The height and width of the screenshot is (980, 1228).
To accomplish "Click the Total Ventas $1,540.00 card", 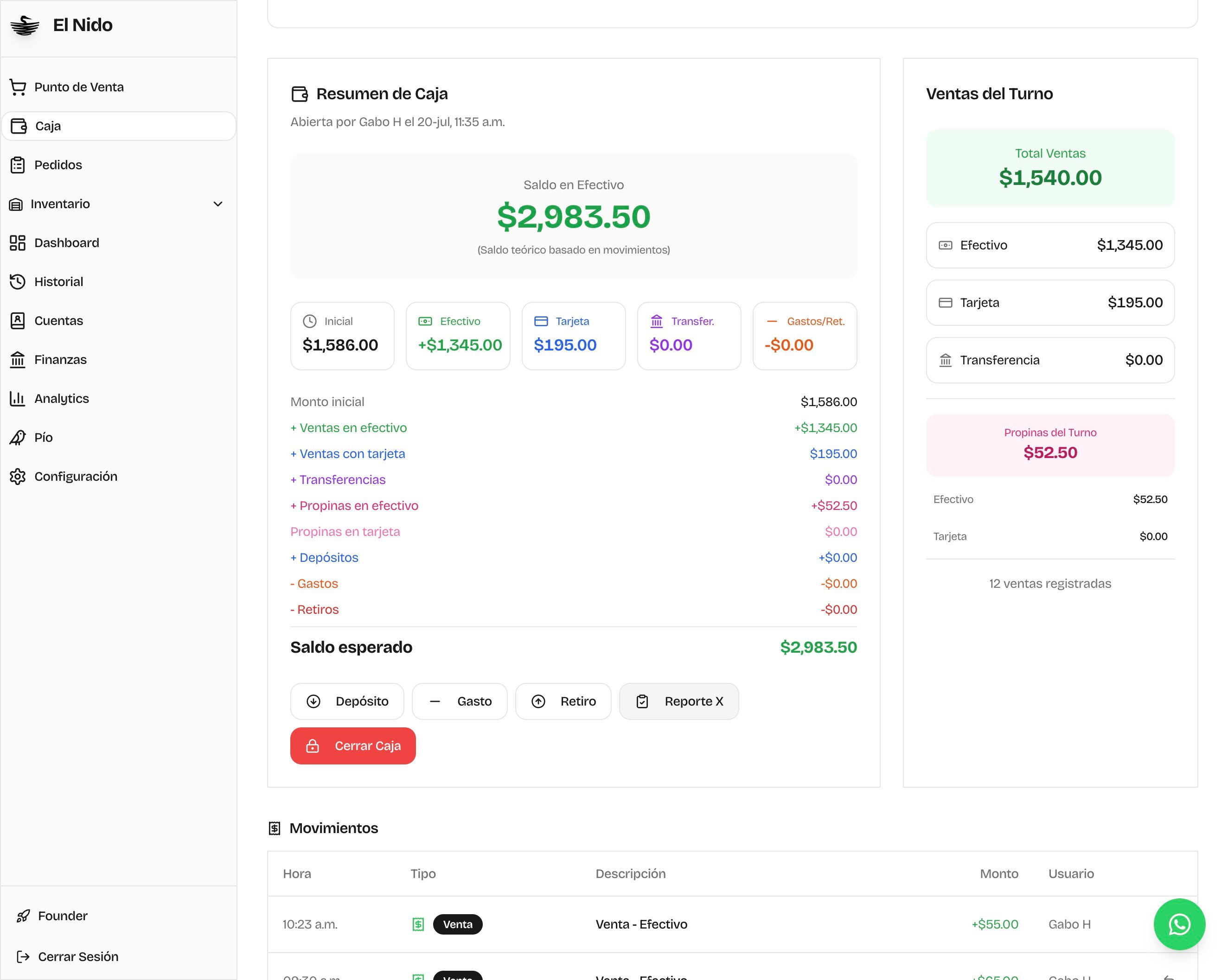I will tap(1050, 168).
